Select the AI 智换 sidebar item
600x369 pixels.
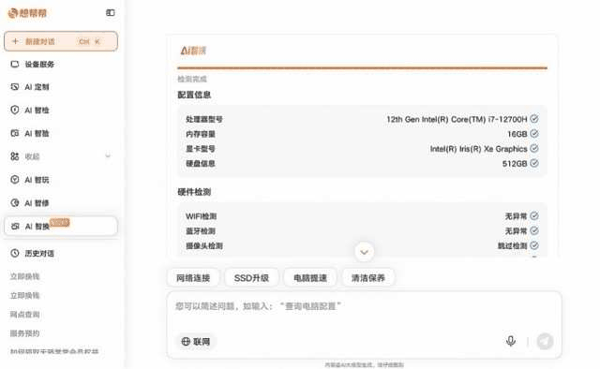click(x=61, y=226)
